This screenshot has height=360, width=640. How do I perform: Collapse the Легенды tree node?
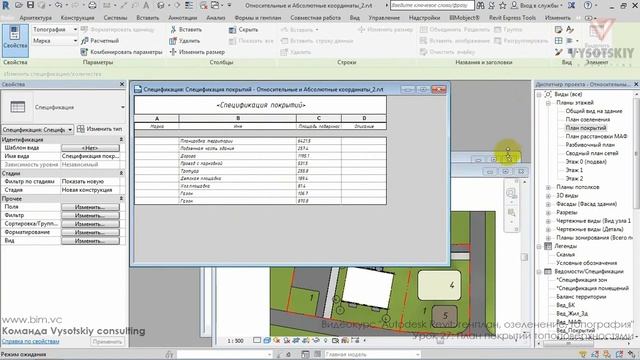coord(539,247)
